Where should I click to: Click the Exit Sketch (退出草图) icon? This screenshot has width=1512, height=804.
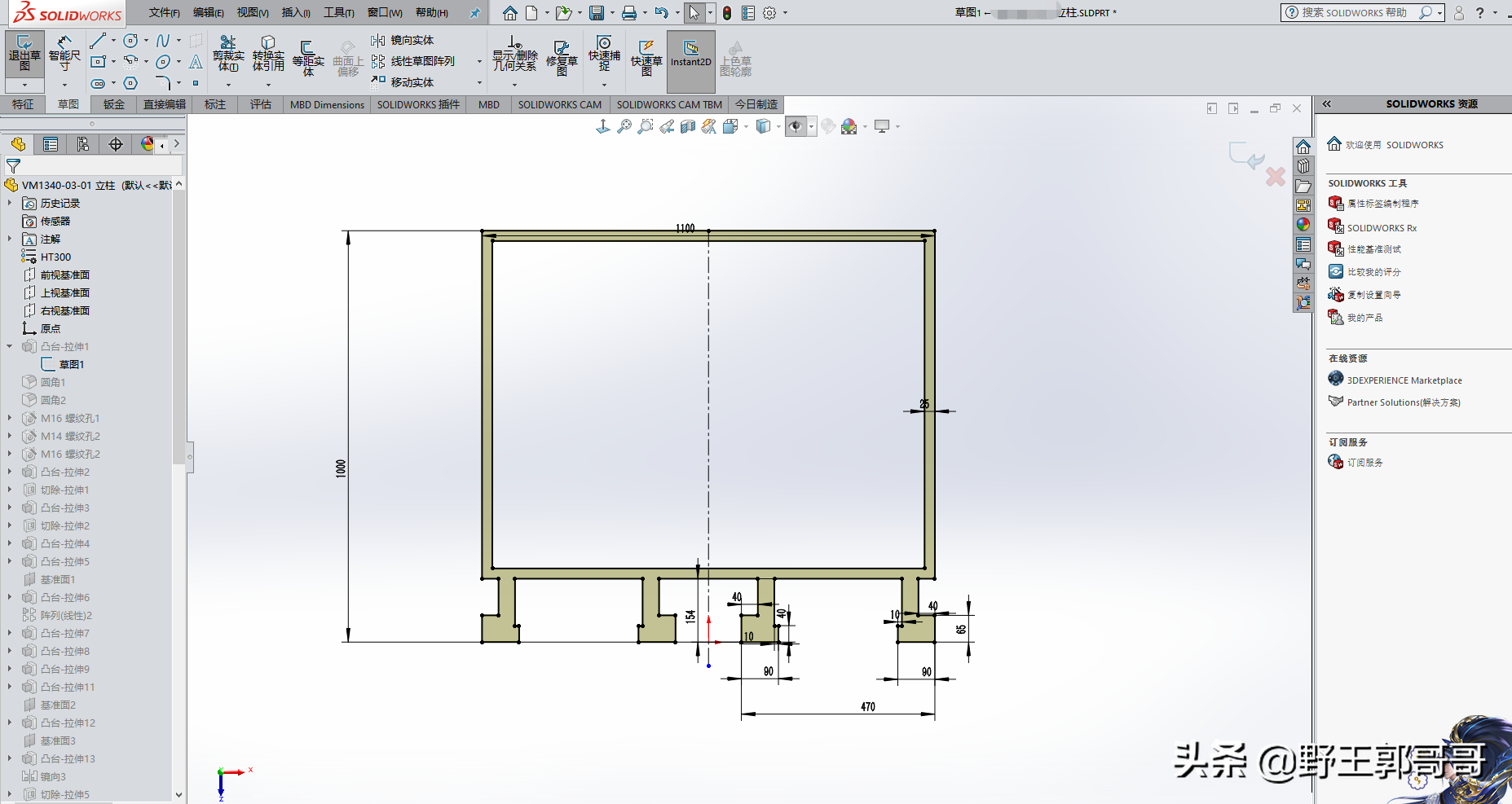(x=24, y=54)
